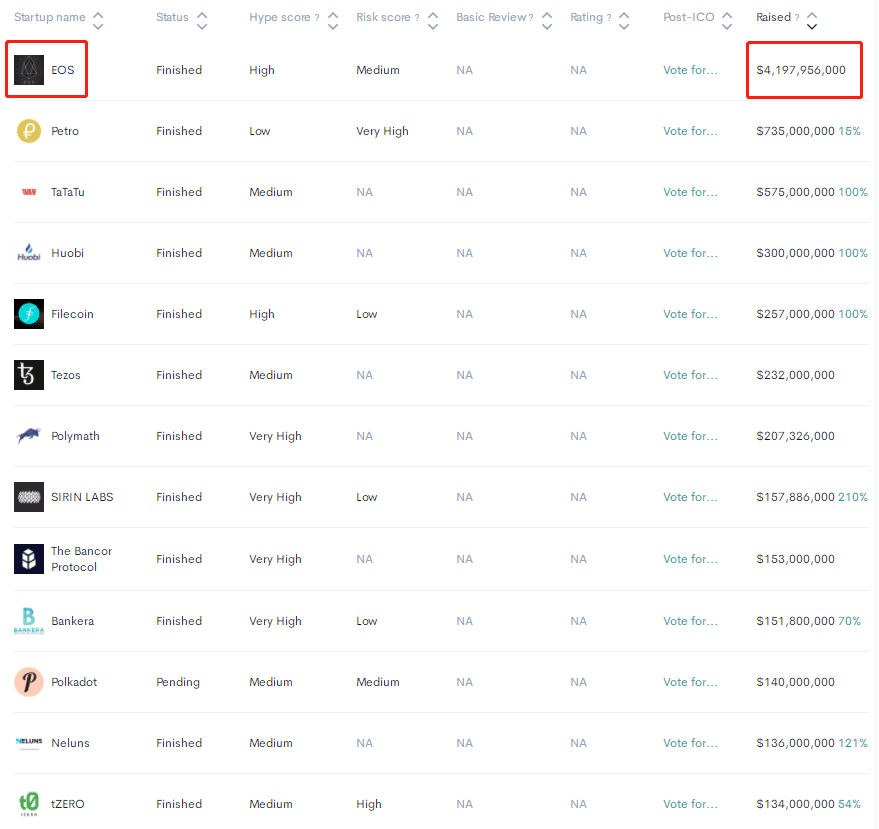Click 'Vote for…' in Polkadot row
This screenshot has height=829, width=879.
click(x=690, y=682)
